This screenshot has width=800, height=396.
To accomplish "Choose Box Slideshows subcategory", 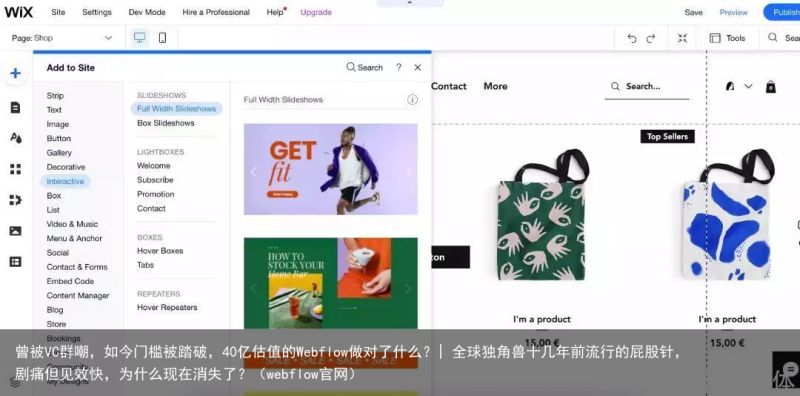I will [x=166, y=123].
